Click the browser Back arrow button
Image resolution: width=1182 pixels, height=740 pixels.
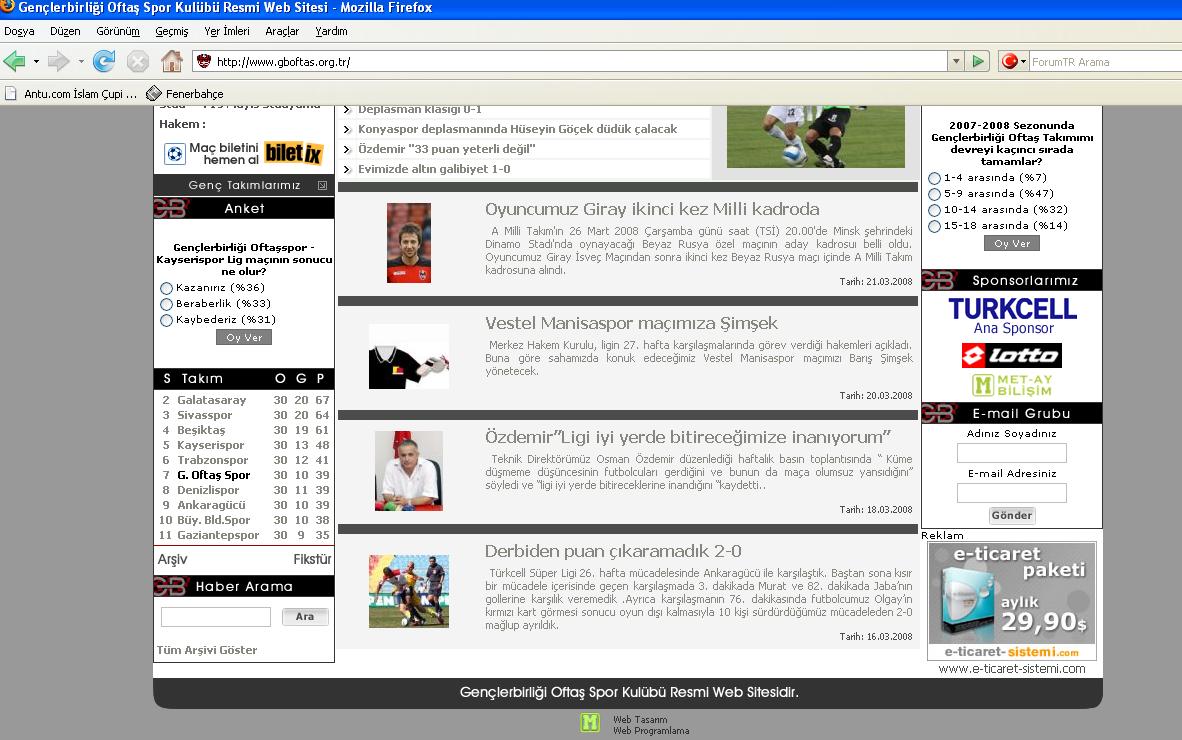click(x=15, y=61)
